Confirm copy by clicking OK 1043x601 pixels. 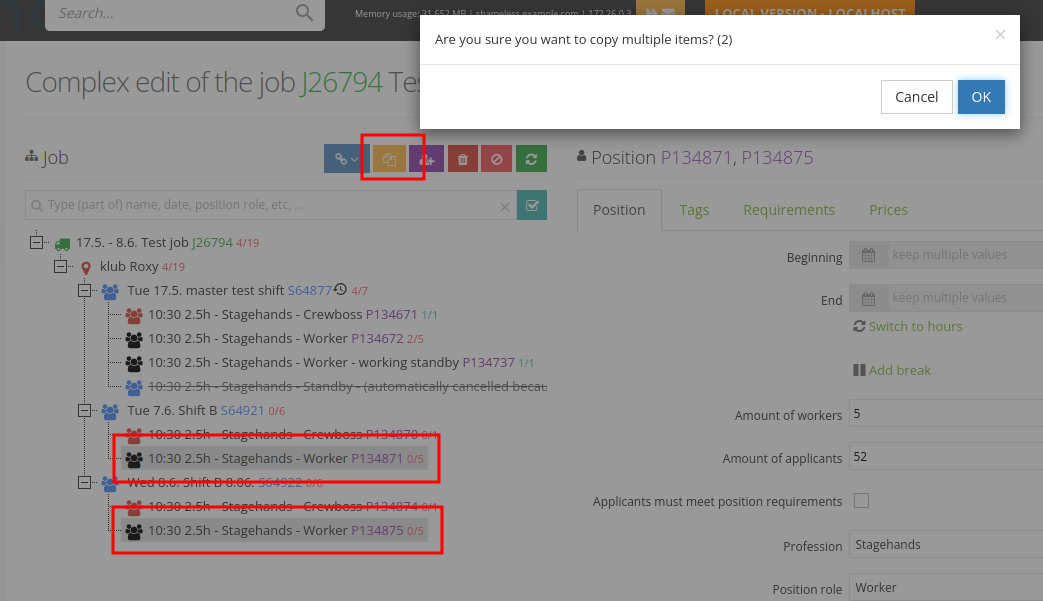point(980,97)
